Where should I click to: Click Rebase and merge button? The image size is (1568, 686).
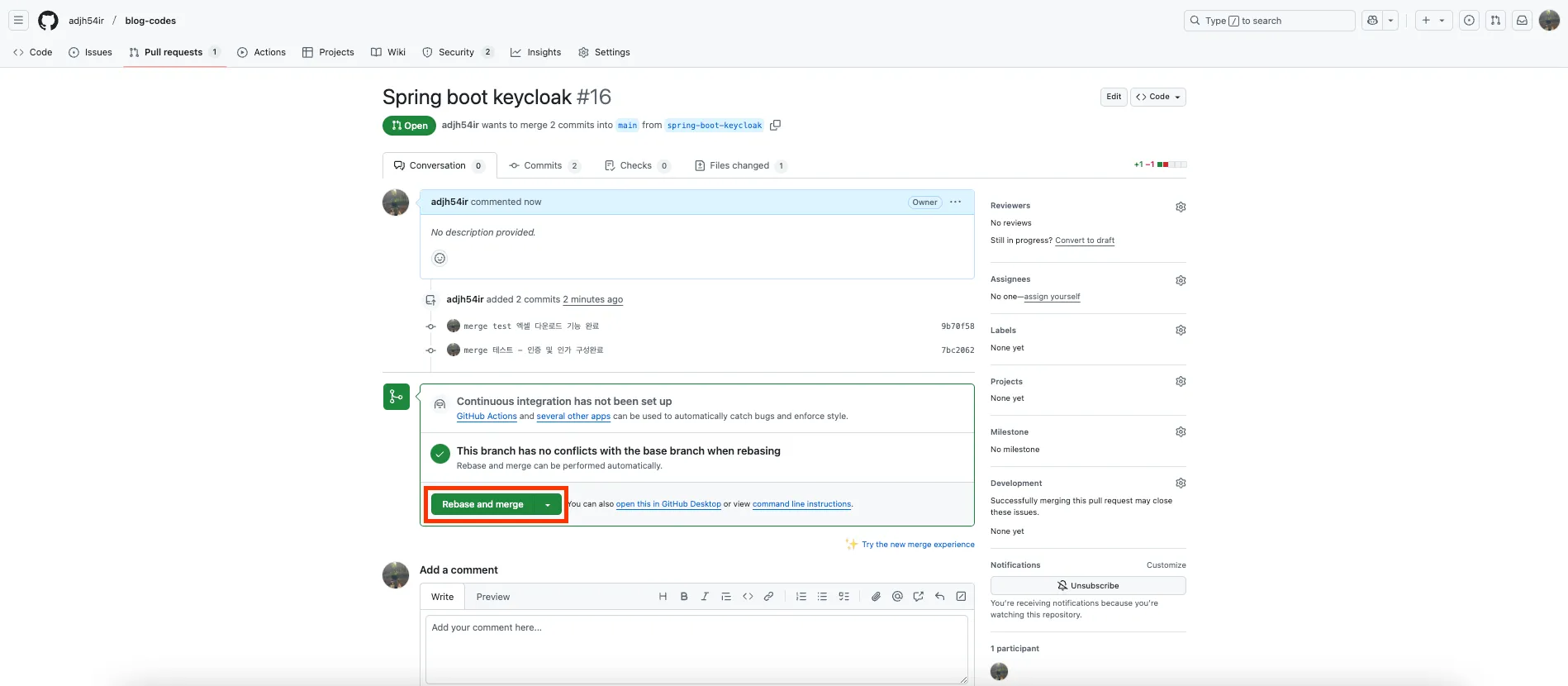[x=482, y=504]
